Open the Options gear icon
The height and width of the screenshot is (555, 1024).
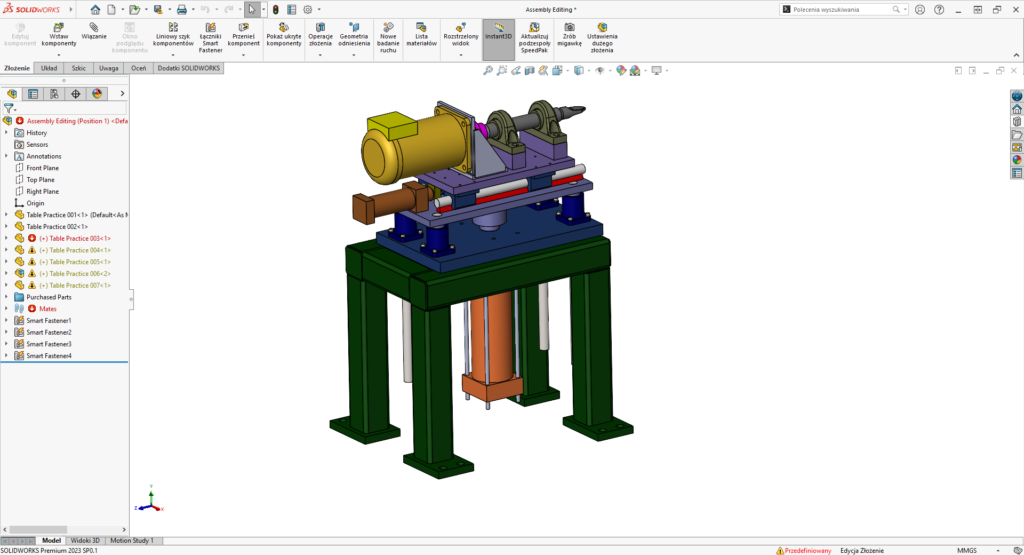tap(308, 10)
